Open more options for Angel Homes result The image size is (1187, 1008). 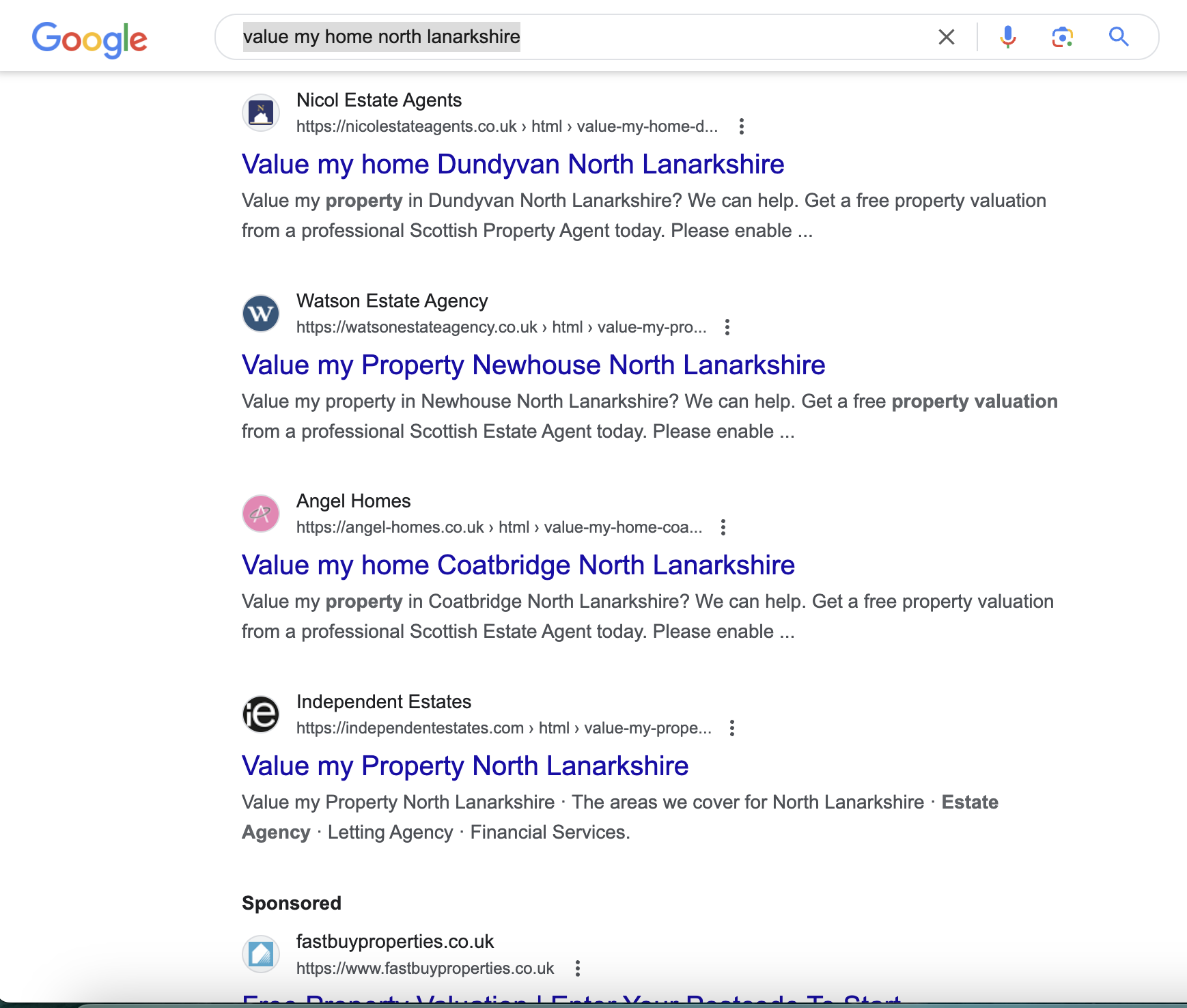point(723,527)
